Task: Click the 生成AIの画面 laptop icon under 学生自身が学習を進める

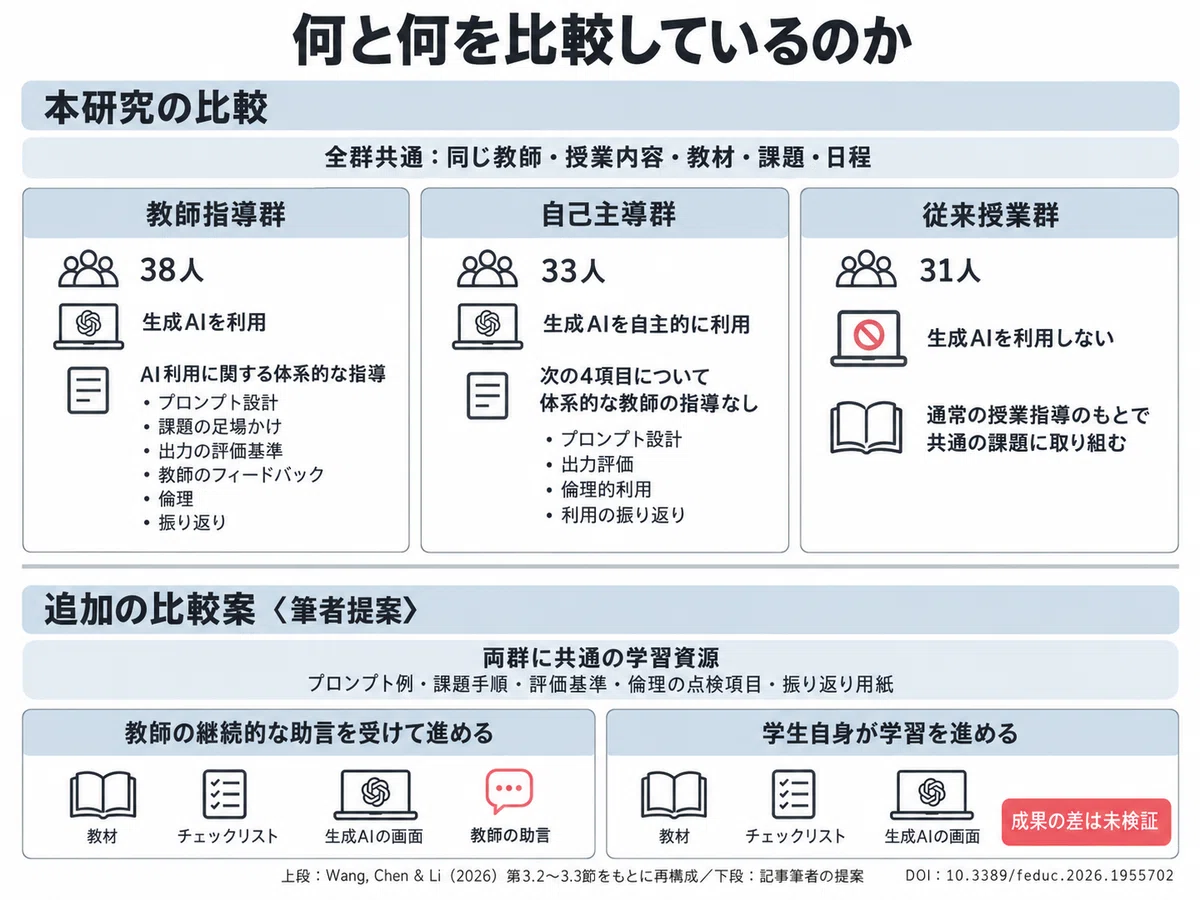Action: tap(932, 795)
